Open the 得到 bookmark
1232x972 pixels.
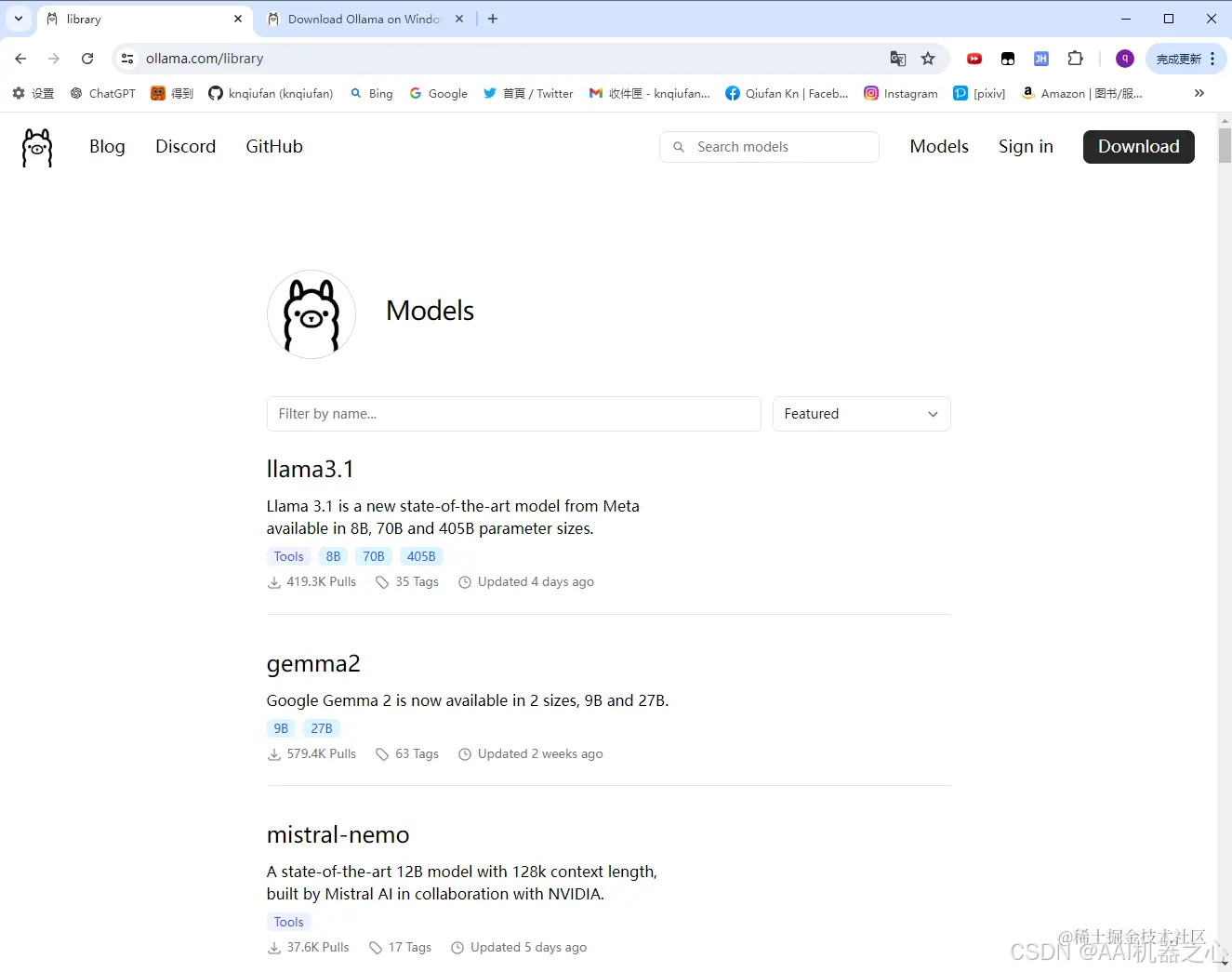(x=173, y=93)
